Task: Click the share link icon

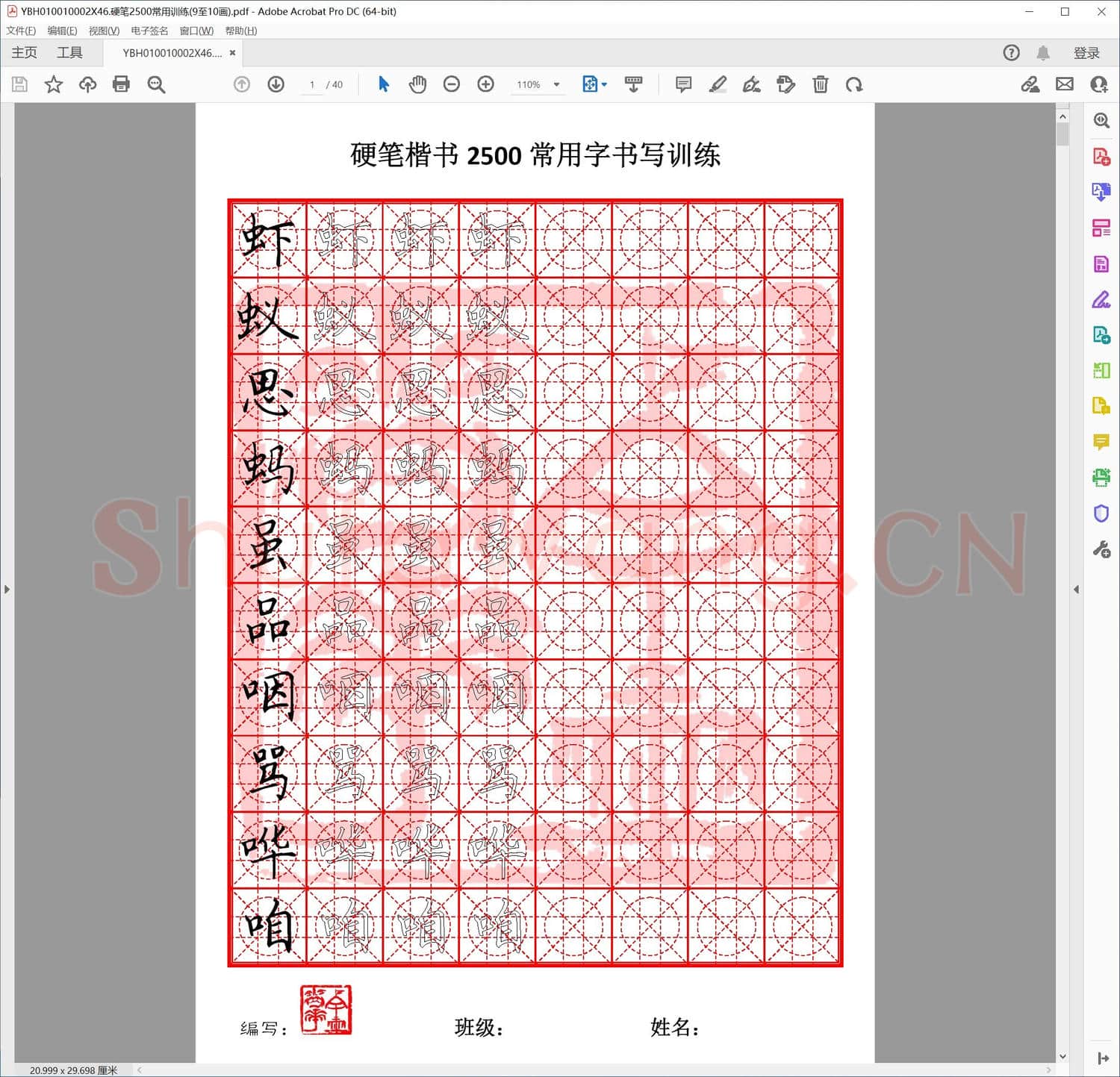Action: pyautogui.click(x=1030, y=84)
